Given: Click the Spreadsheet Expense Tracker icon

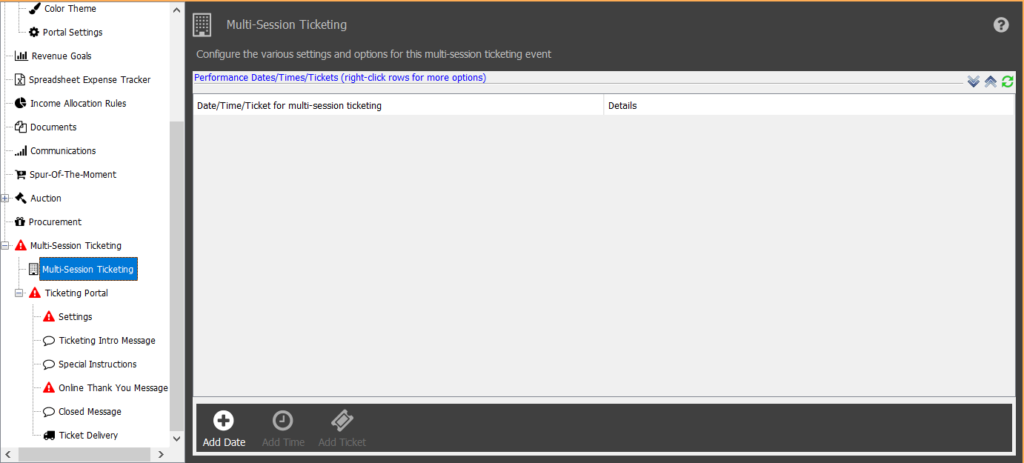Looking at the screenshot, I should (20, 80).
